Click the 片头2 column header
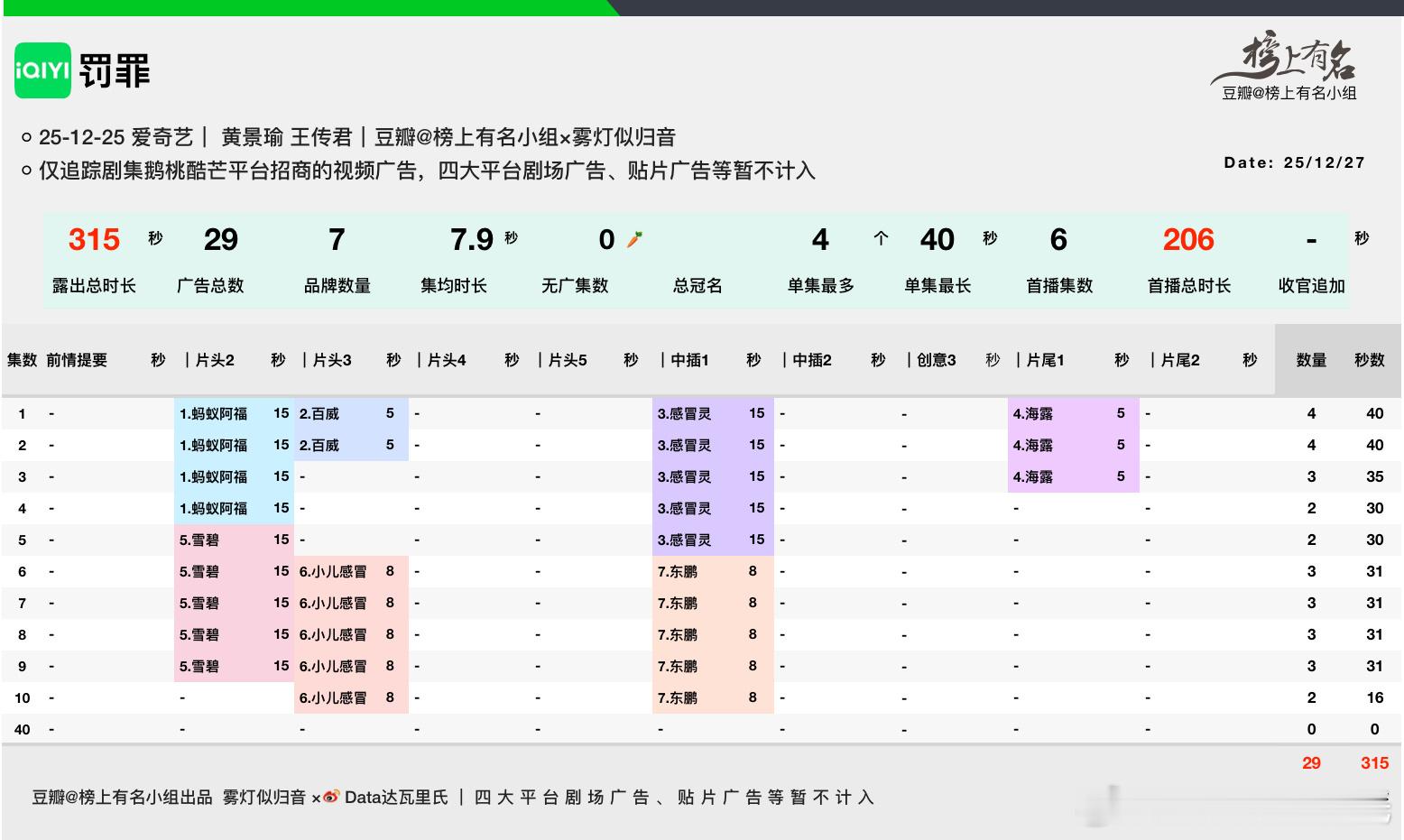Screen dimensions: 1404x840 click(x=215, y=360)
